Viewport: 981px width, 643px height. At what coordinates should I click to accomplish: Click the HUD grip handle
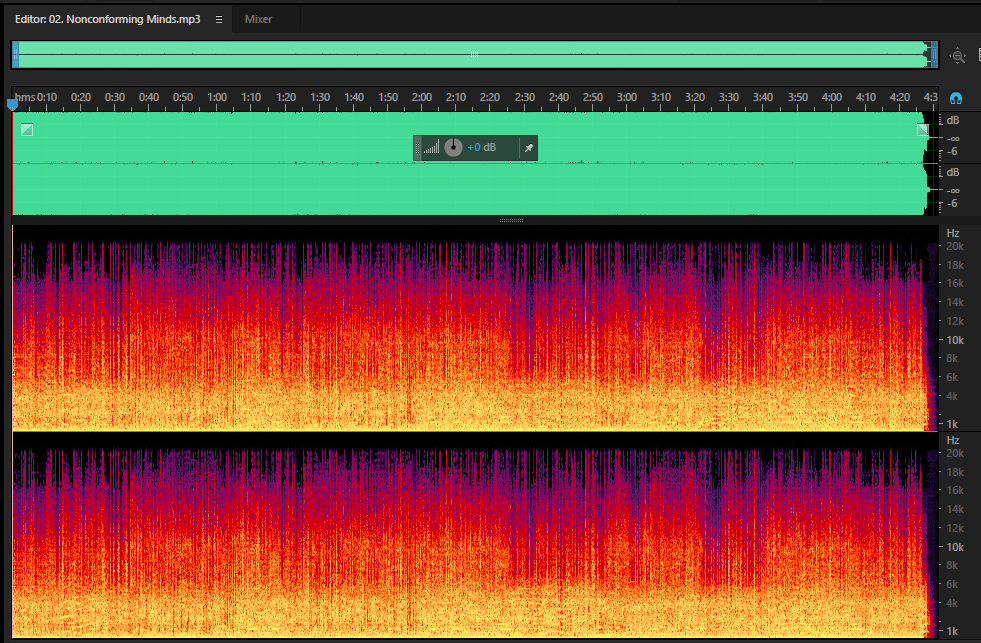417,148
